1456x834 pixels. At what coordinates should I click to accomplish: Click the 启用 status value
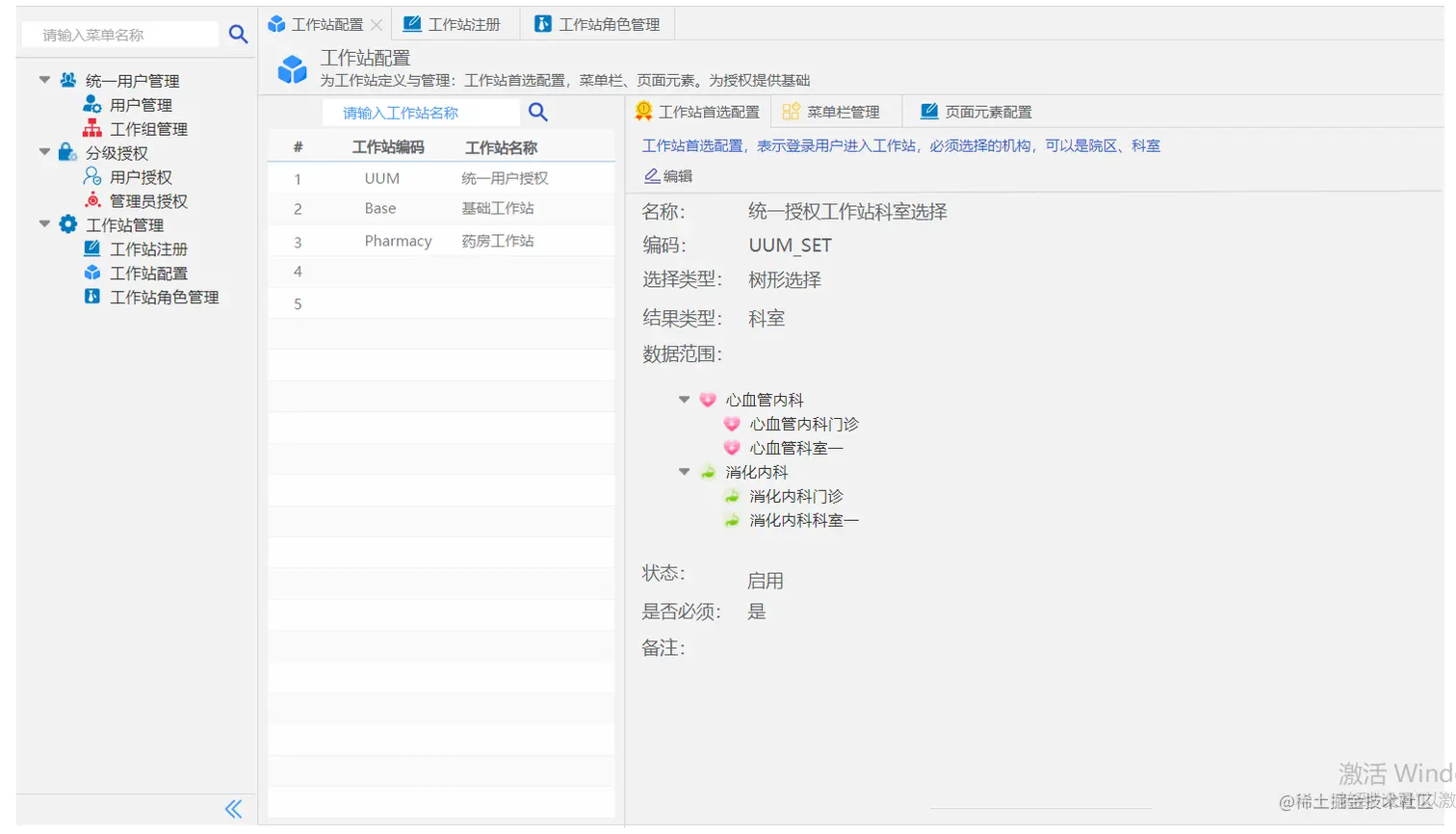pos(766,581)
